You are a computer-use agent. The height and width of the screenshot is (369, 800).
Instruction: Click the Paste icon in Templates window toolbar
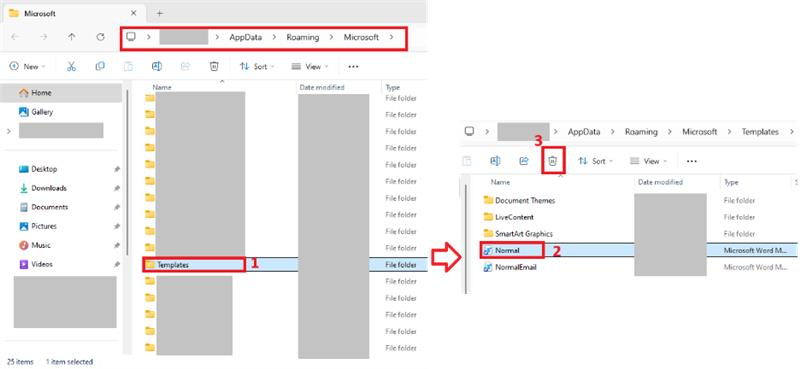click(x=466, y=161)
